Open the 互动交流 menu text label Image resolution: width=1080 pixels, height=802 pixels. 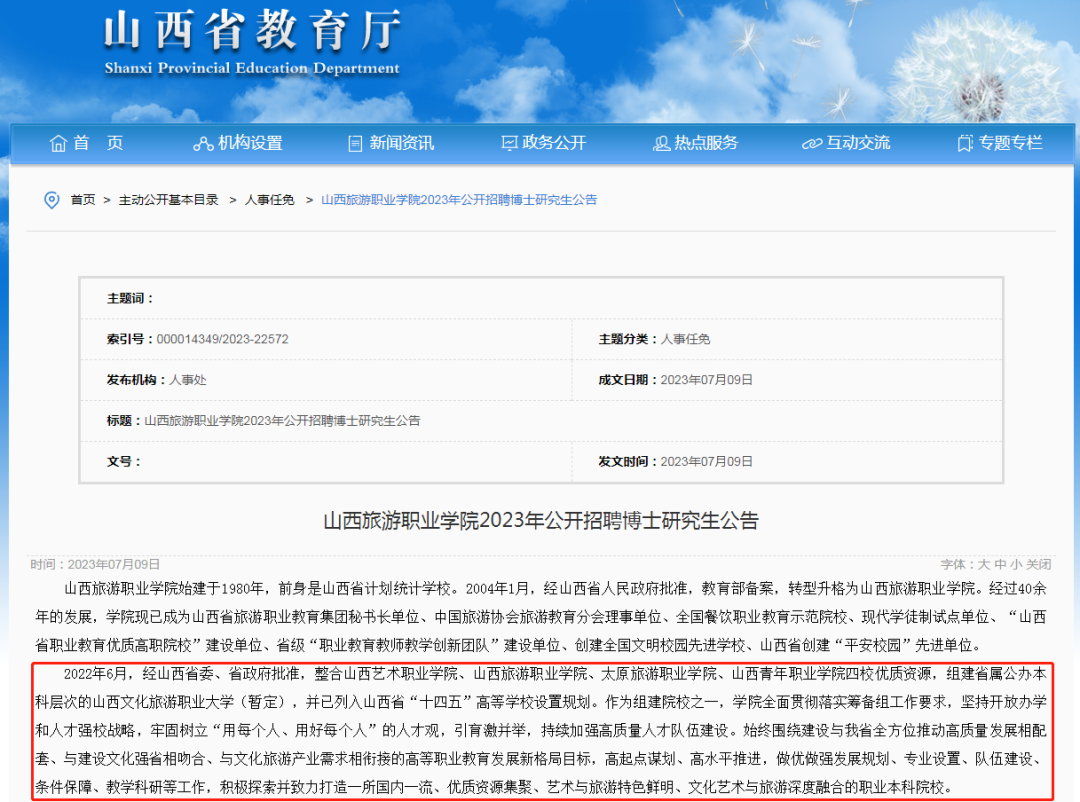tap(858, 143)
